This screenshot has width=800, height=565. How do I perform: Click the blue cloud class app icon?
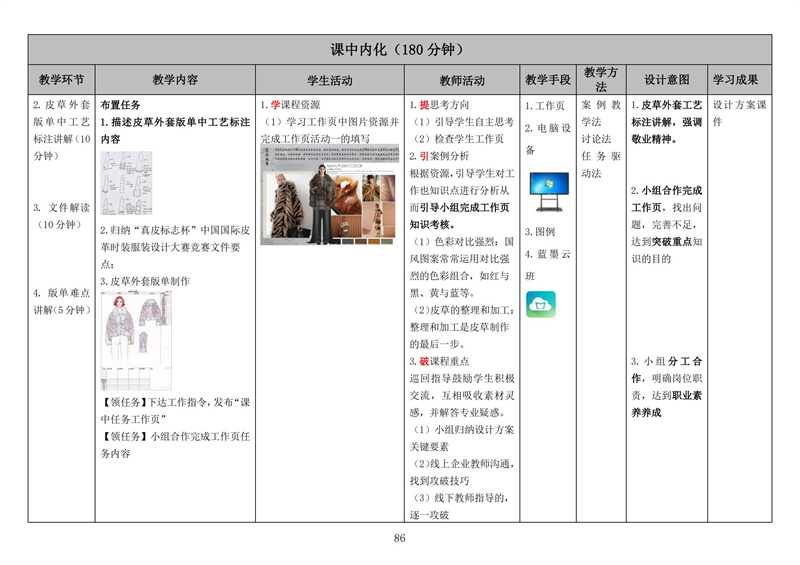pos(540,304)
